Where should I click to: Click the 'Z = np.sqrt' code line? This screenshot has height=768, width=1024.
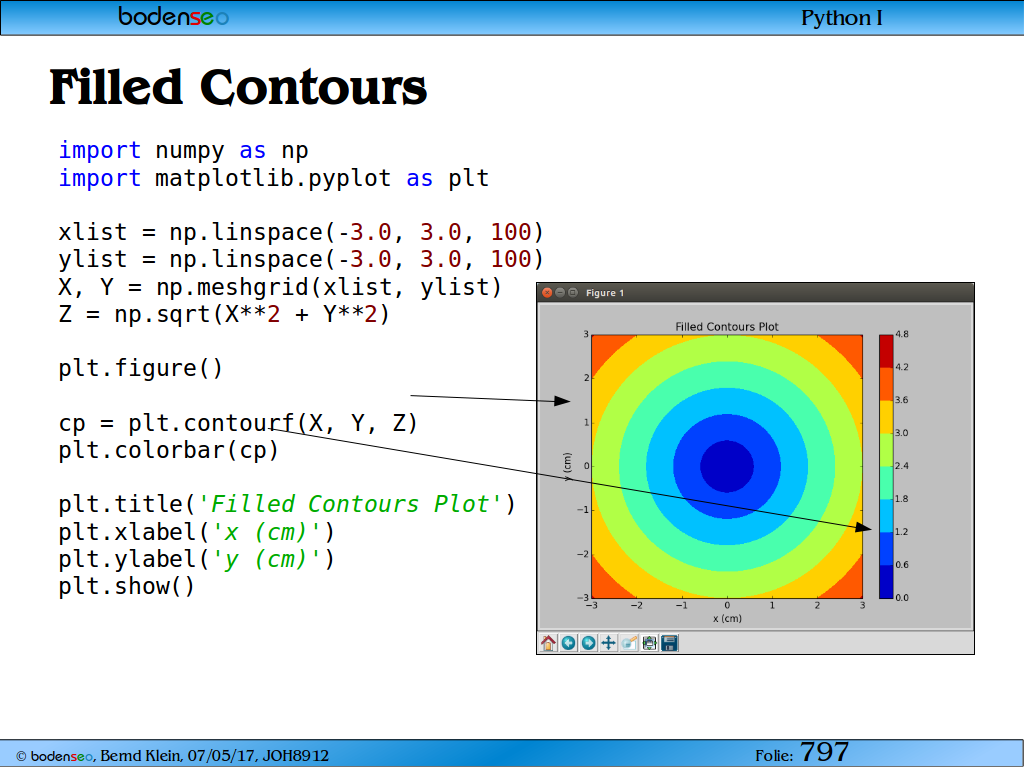[224, 315]
